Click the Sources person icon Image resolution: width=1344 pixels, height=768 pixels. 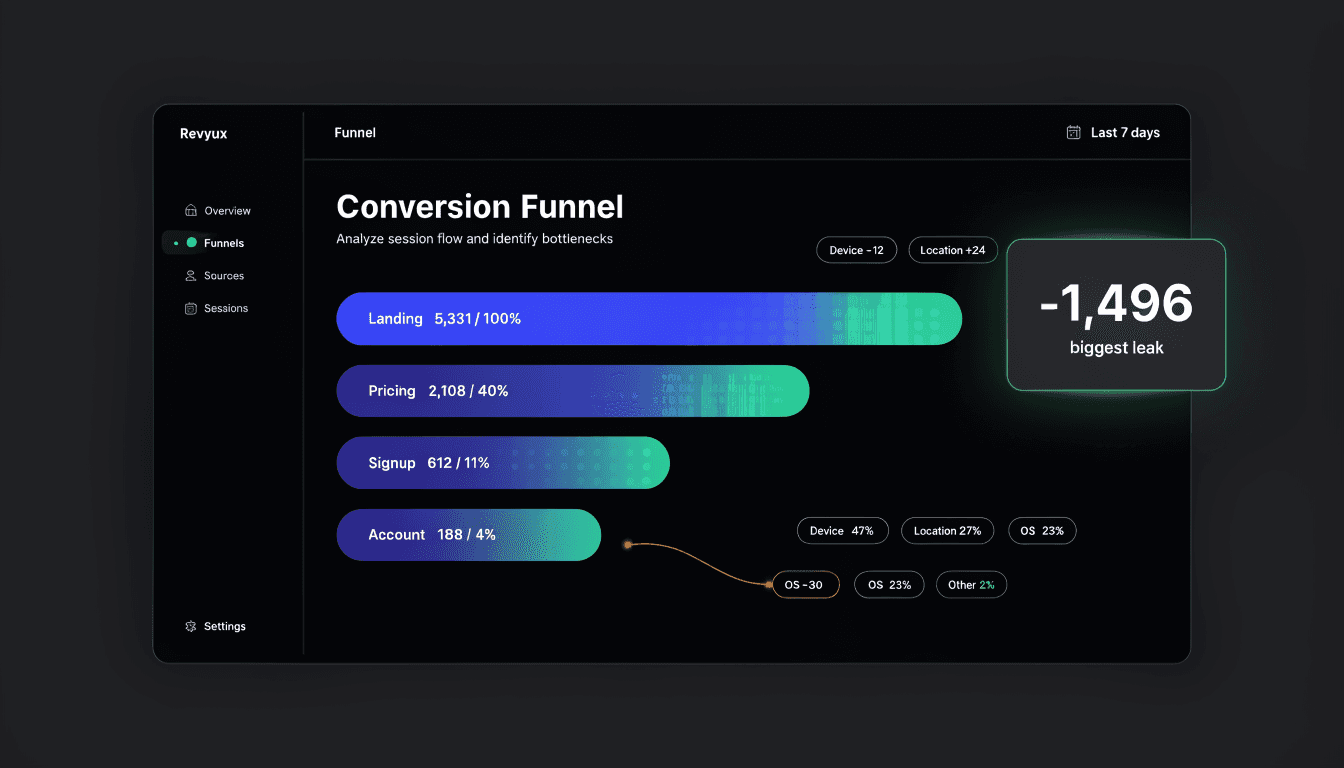click(190, 276)
